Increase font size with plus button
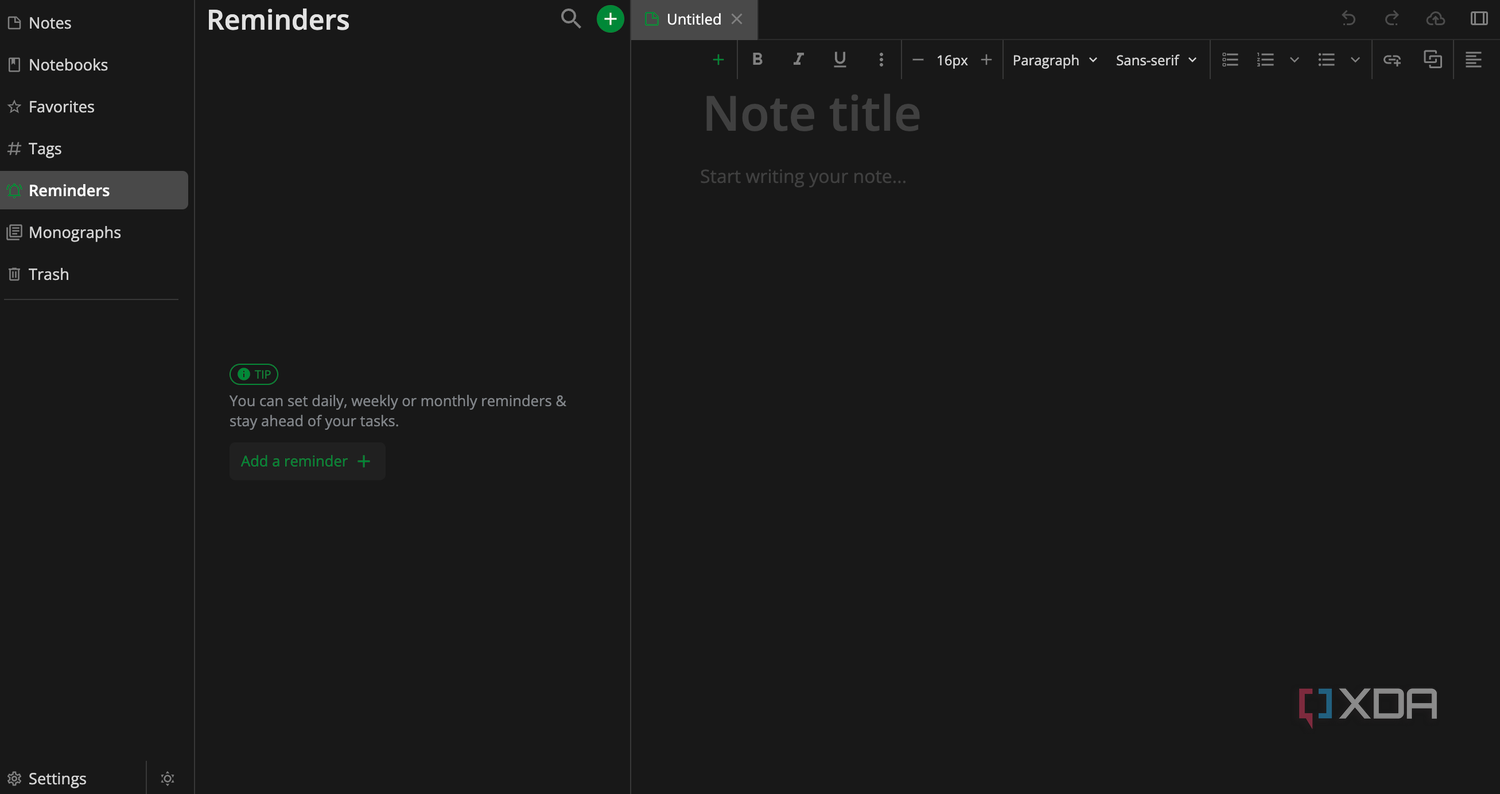 pyautogui.click(x=986, y=60)
